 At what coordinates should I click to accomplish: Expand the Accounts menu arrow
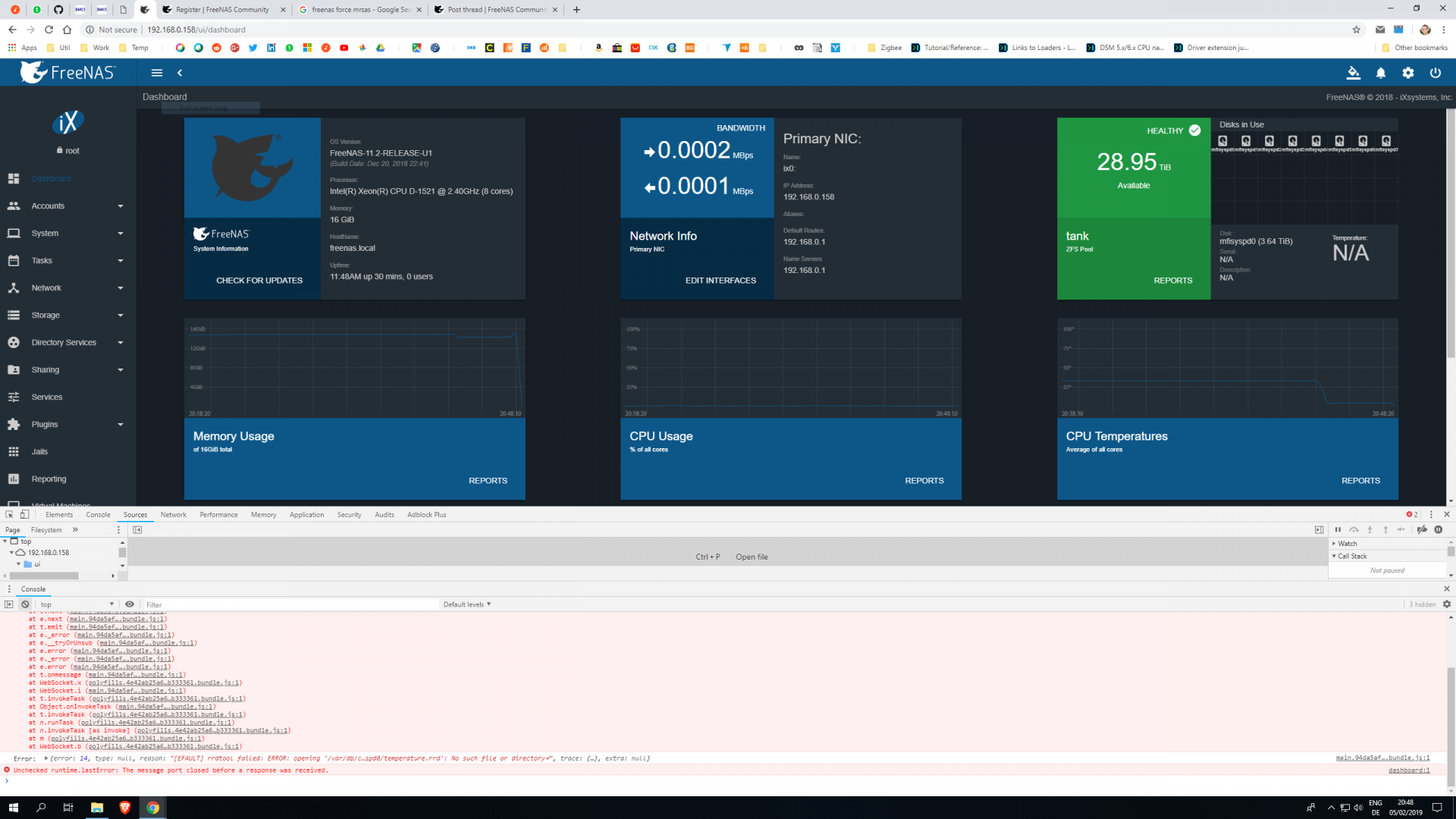pyautogui.click(x=121, y=206)
